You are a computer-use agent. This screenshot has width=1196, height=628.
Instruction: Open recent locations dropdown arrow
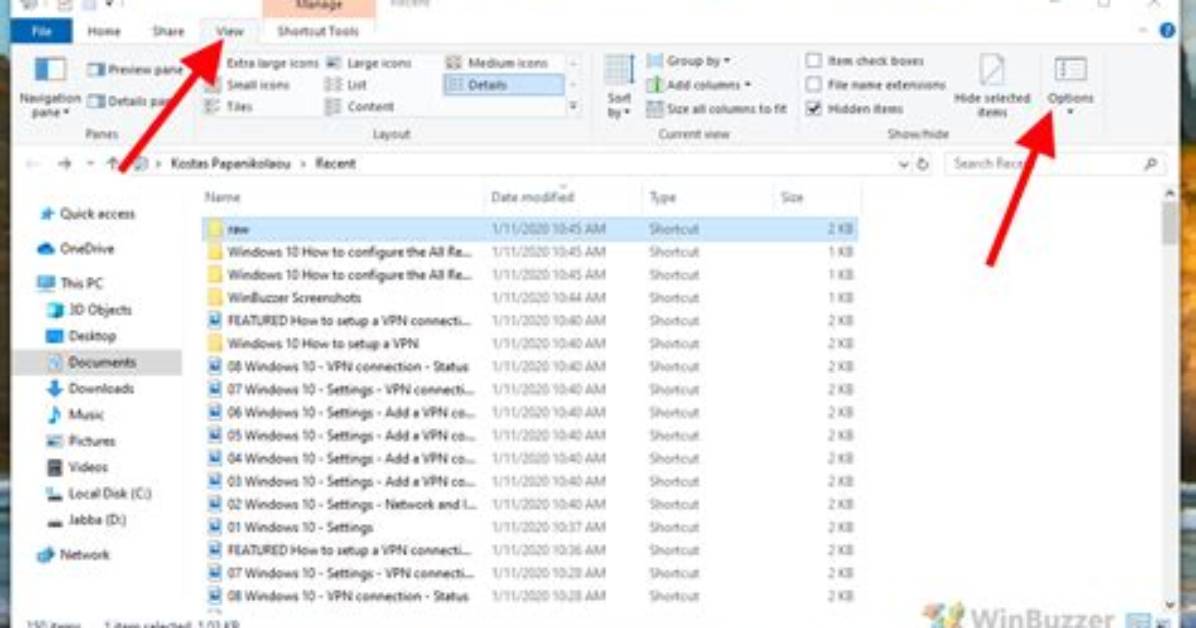(90, 163)
